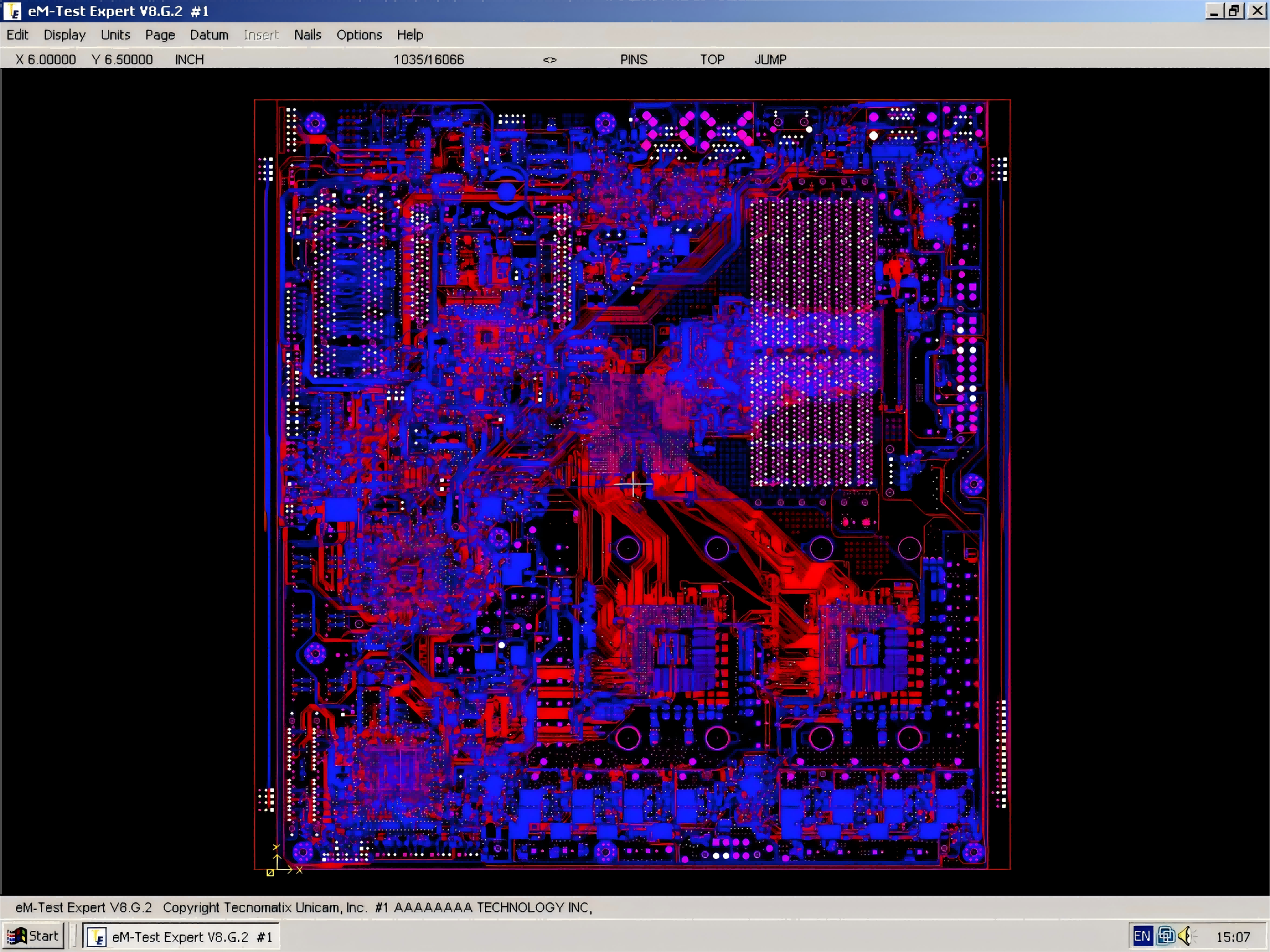Click the <> indicator in status row
This screenshot has width=1270, height=952.
pos(550,60)
